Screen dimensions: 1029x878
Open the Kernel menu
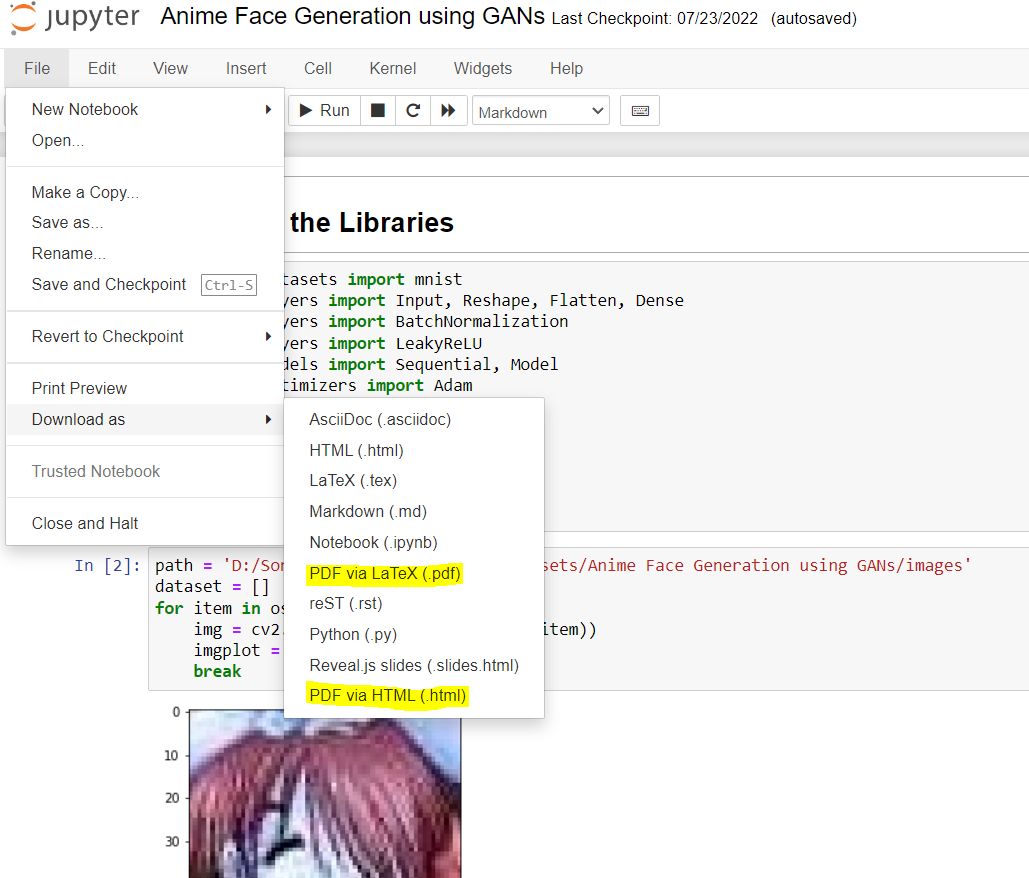[392, 68]
